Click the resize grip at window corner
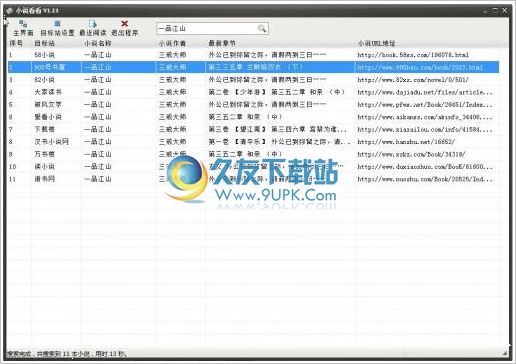Viewport: 516px width, 364px height. click(505, 353)
